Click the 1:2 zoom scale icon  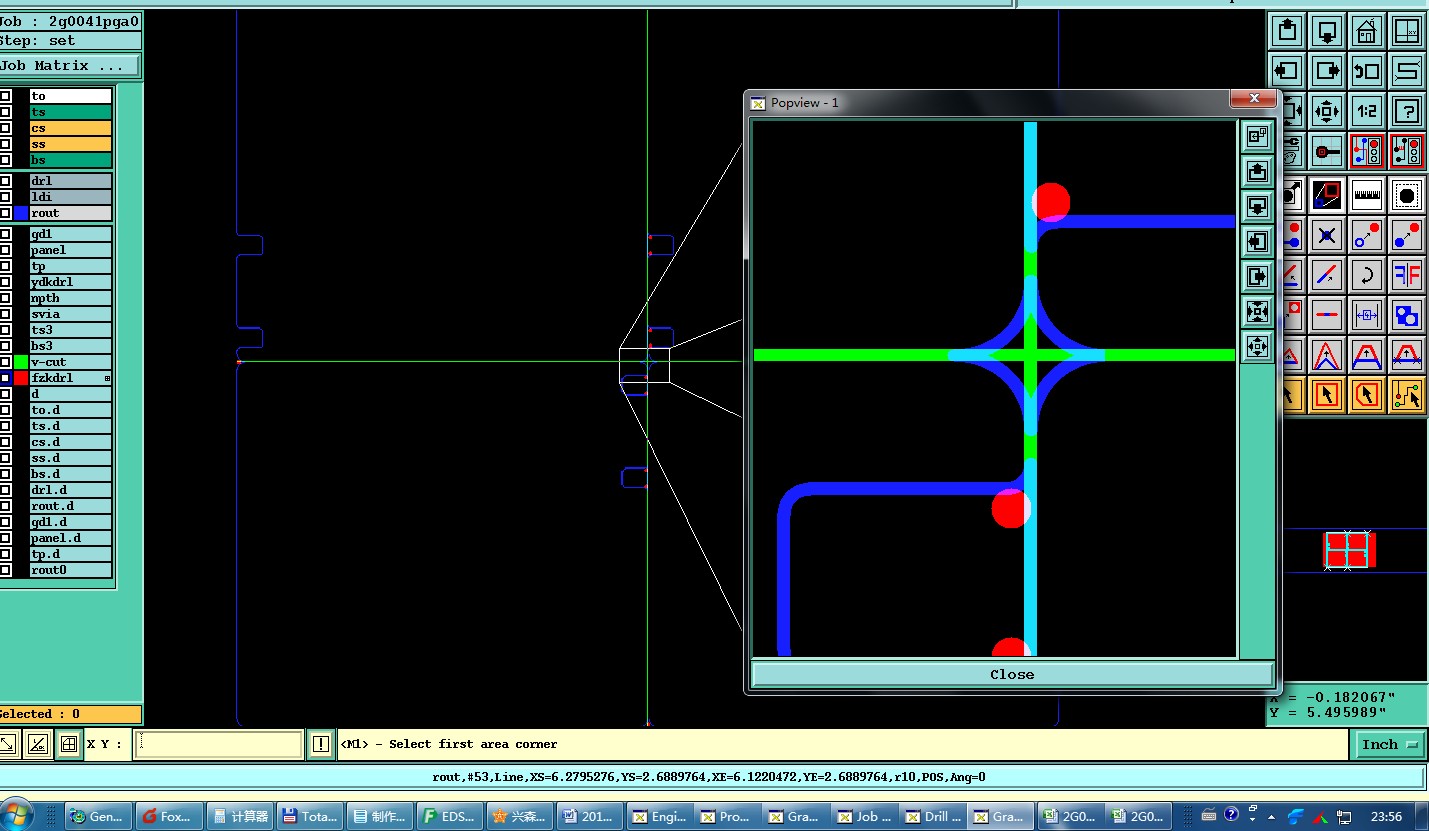[1367, 110]
